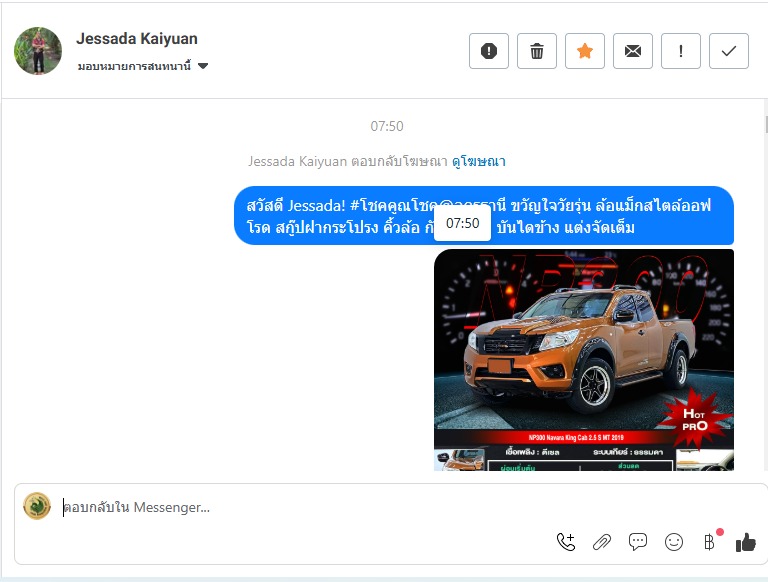
Task: Click the exclamation priority icon button
Action: (x=681, y=51)
